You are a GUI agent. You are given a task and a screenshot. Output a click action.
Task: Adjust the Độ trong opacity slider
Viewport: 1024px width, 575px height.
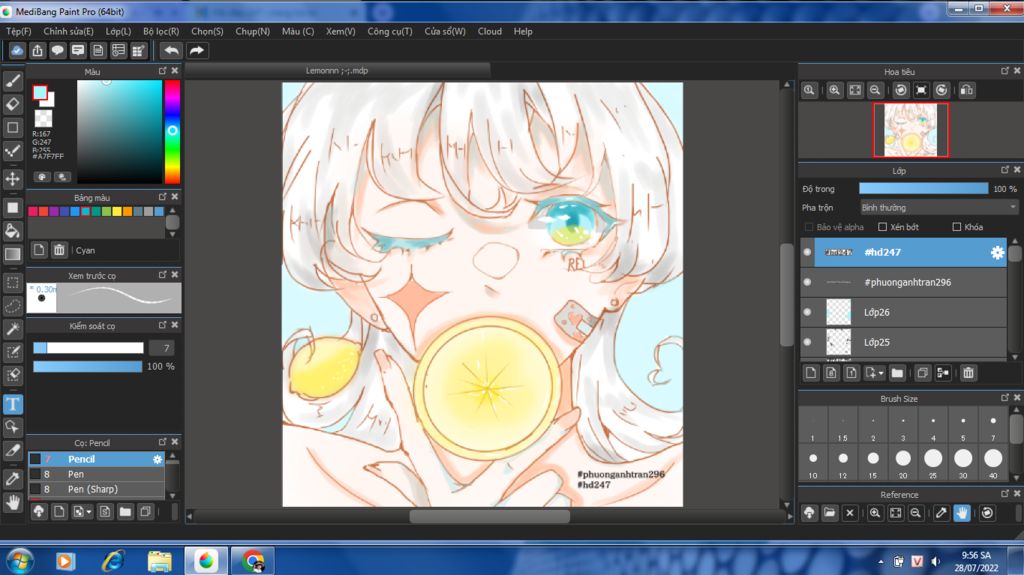[x=923, y=188]
